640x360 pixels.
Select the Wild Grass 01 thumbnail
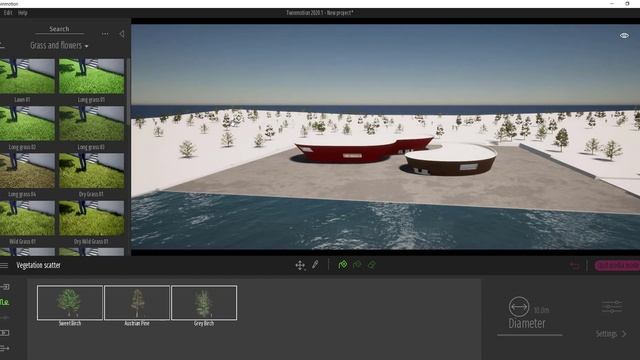[x=27, y=218]
